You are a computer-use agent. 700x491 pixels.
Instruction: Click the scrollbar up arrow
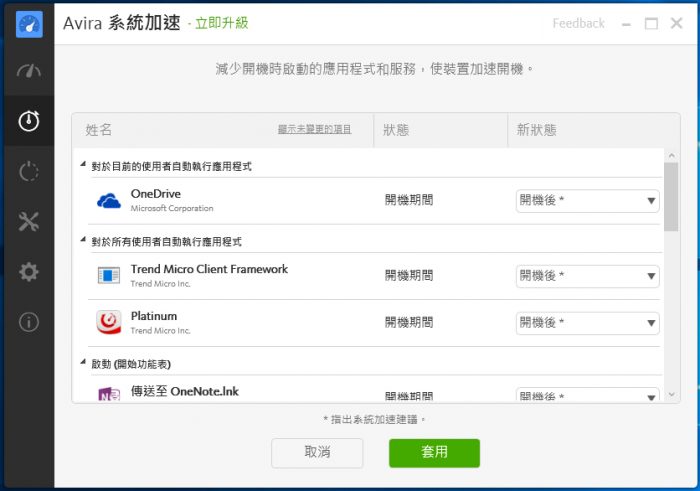pos(671,155)
